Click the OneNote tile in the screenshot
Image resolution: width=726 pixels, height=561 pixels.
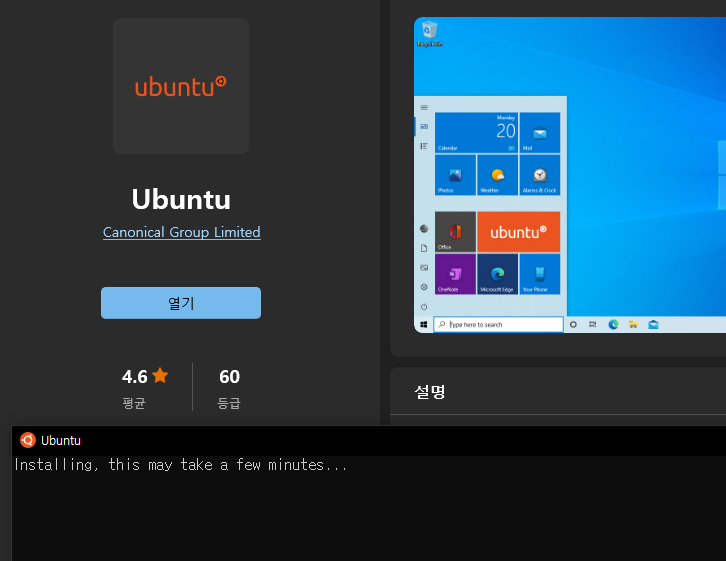[455, 274]
